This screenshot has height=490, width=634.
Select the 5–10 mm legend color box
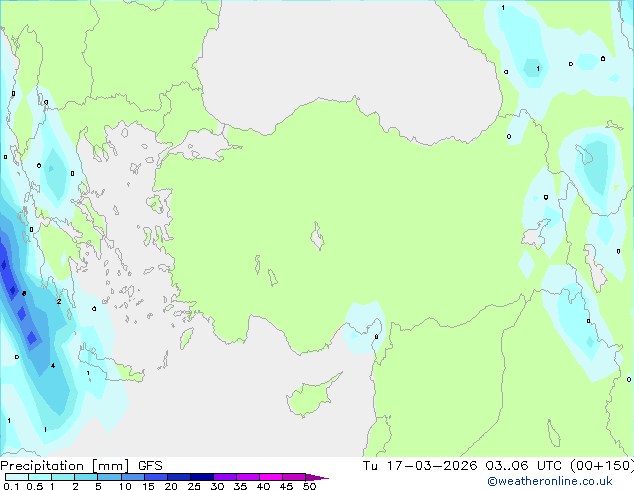(x=109, y=477)
